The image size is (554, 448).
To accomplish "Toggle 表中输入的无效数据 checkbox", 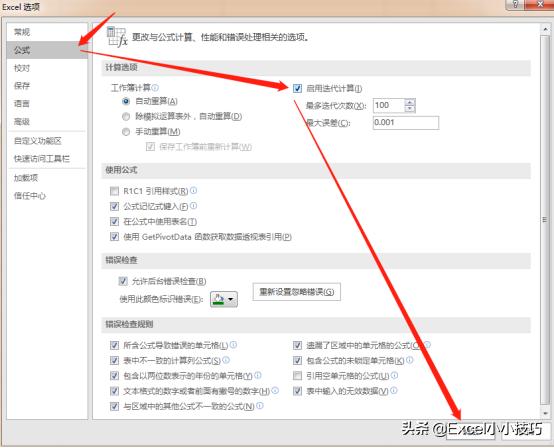I will click(297, 391).
